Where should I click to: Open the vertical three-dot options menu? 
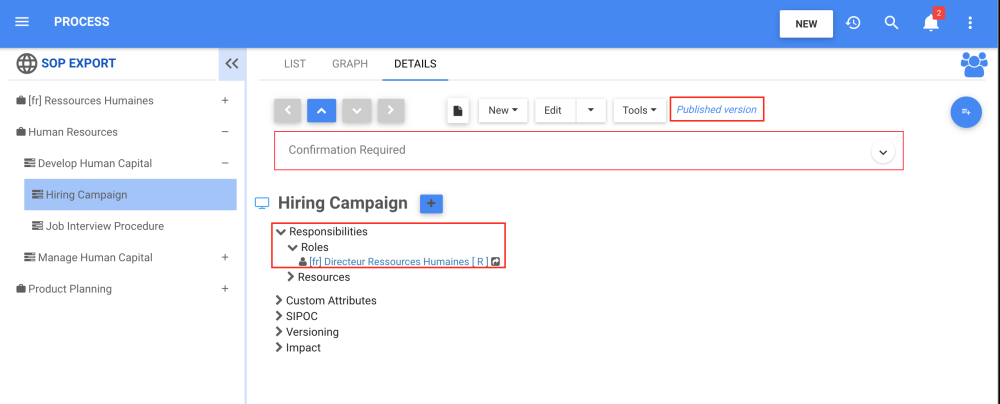(x=970, y=23)
